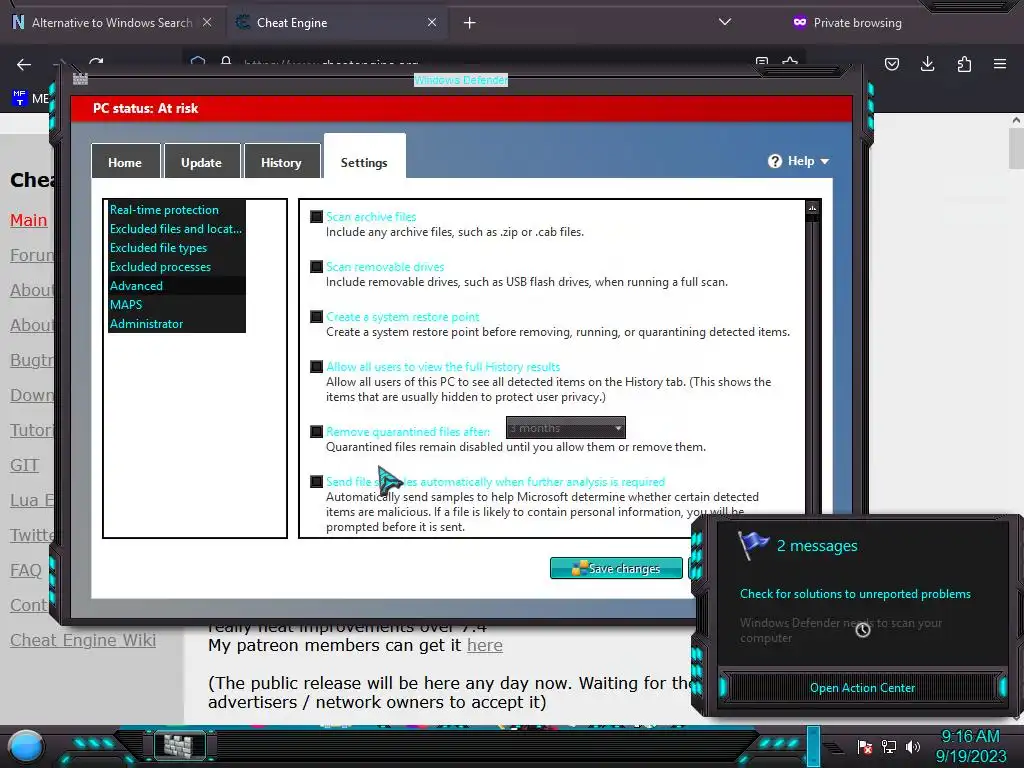Select Excluded file types

coord(177,248)
